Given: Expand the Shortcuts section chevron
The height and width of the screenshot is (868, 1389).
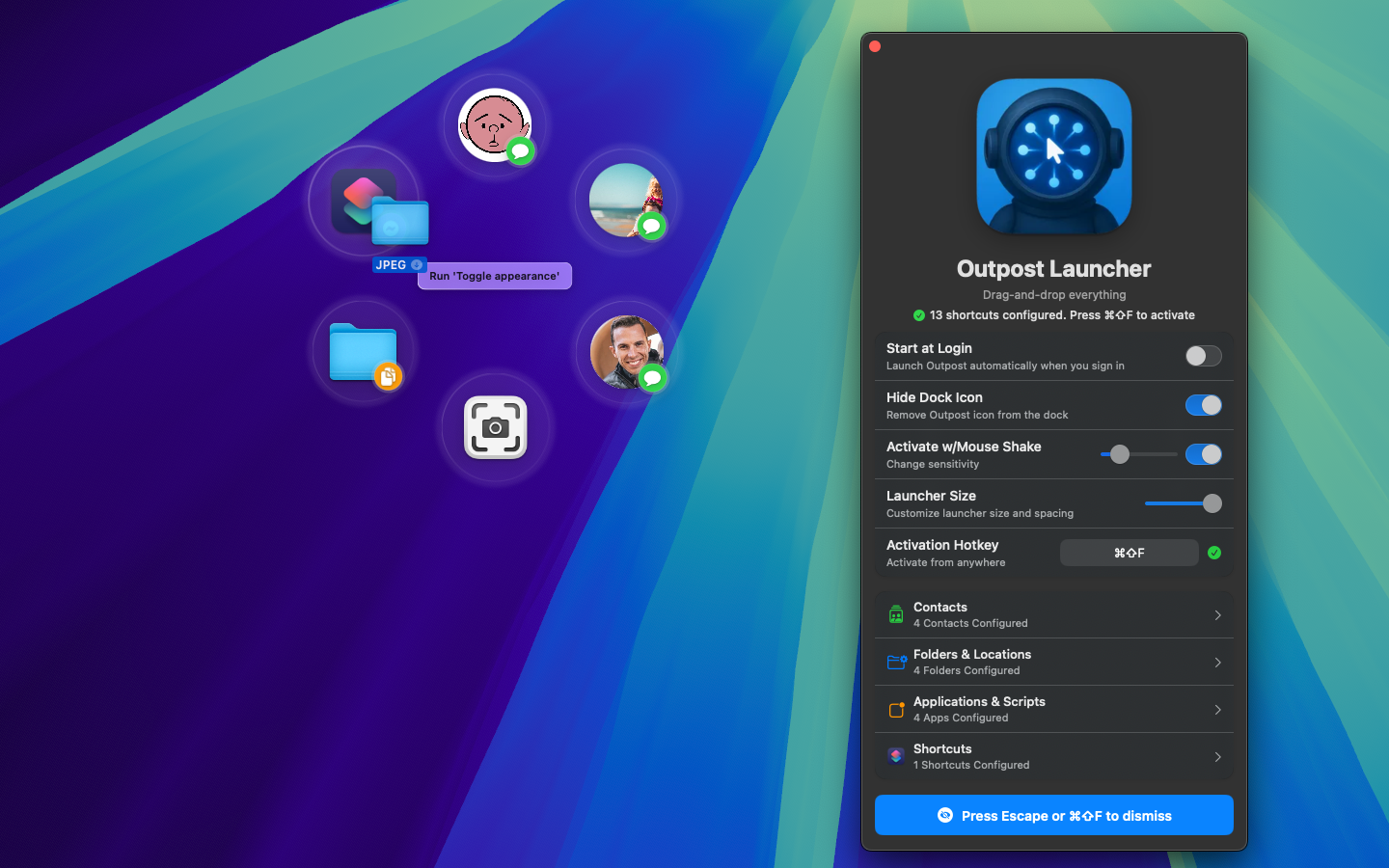Looking at the screenshot, I should [1218, 757].
